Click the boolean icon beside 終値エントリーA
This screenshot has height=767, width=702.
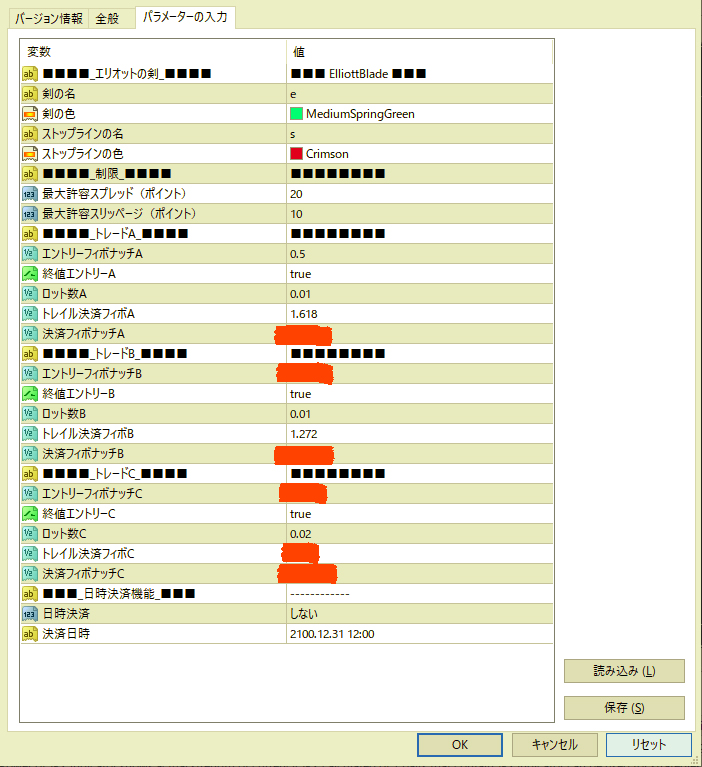29,274
